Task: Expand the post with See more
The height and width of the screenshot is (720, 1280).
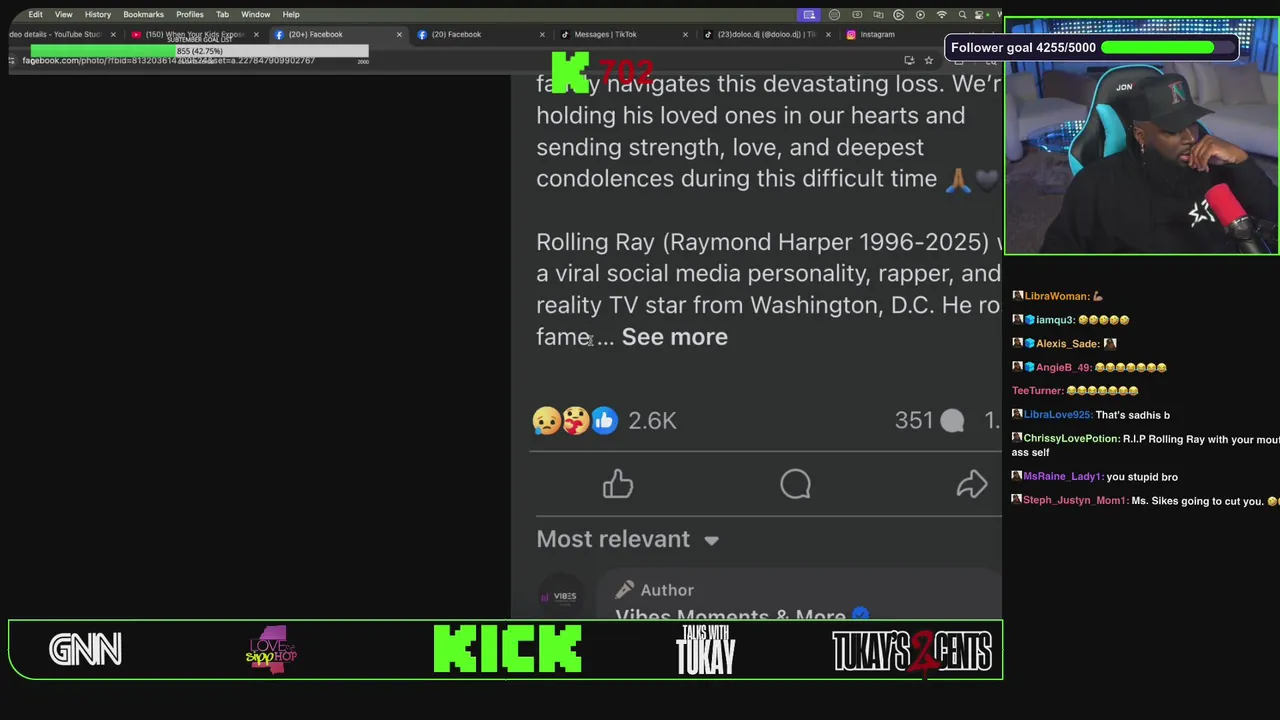Action: [x=675, y=337]
